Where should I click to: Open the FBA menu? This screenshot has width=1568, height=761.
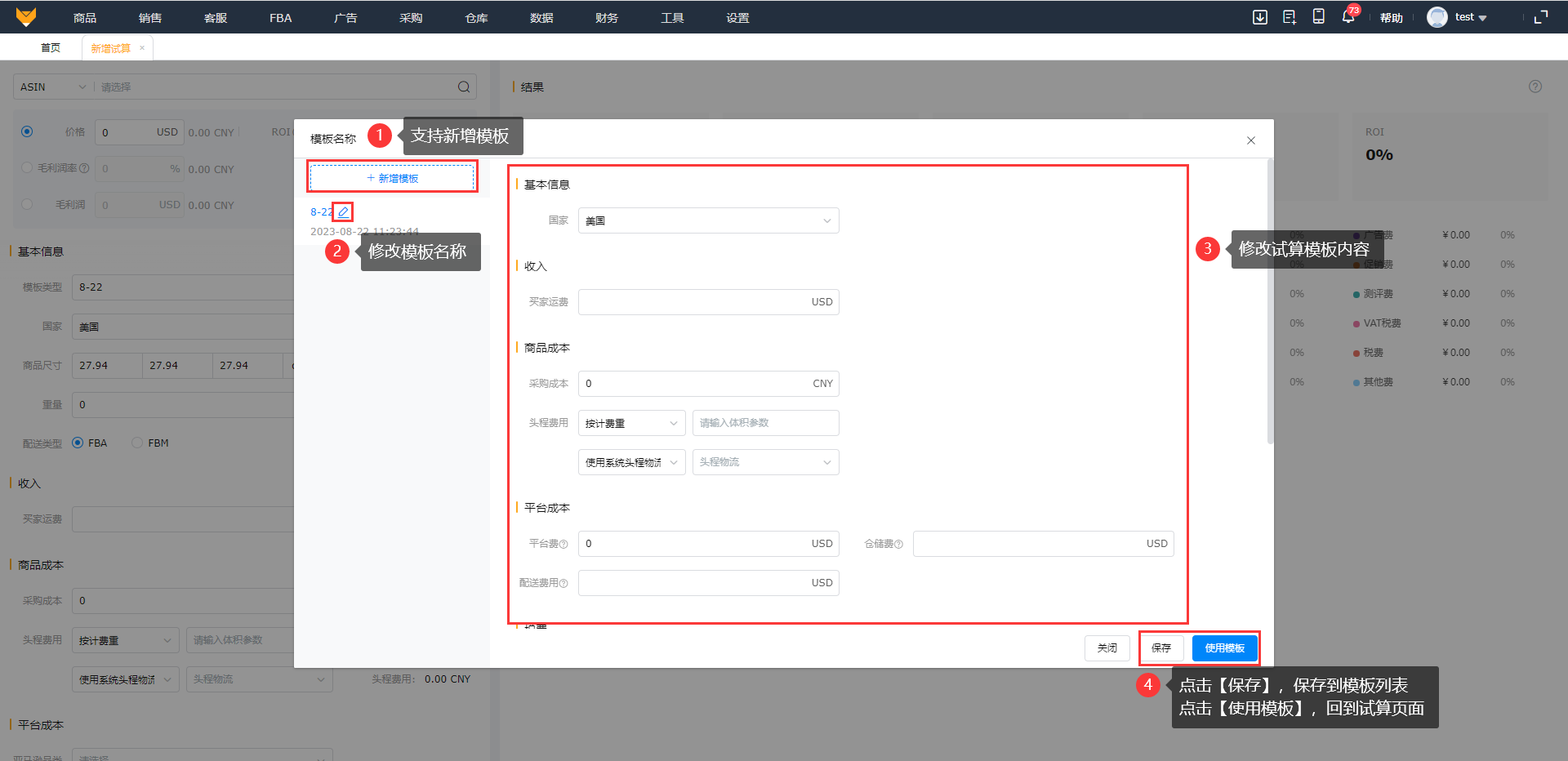(x=281, y=18)
